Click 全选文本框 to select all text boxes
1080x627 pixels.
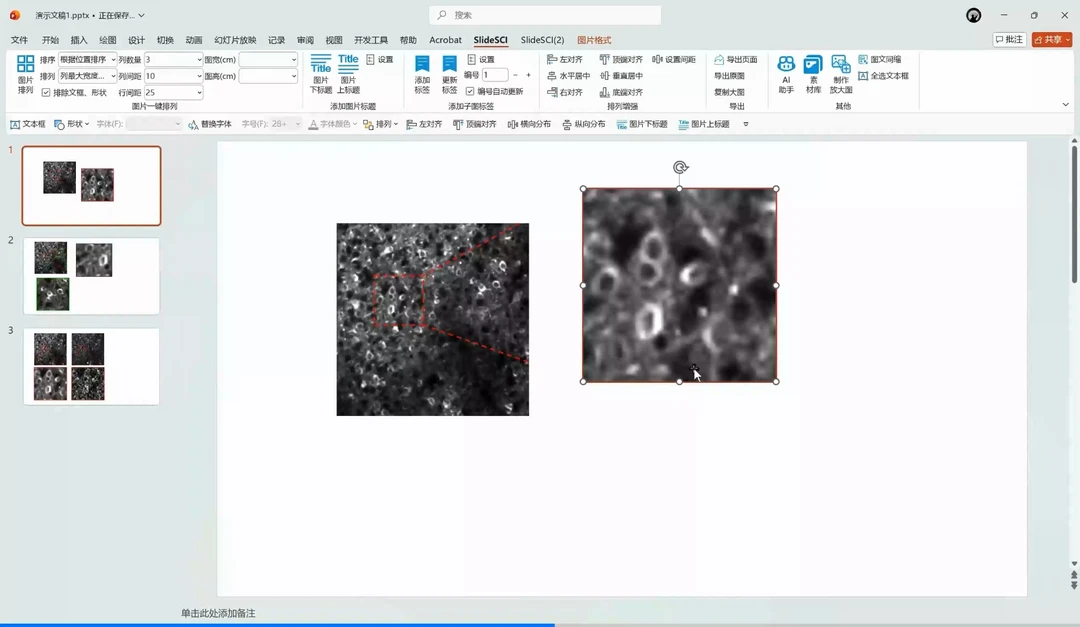[x=884, y=76]
